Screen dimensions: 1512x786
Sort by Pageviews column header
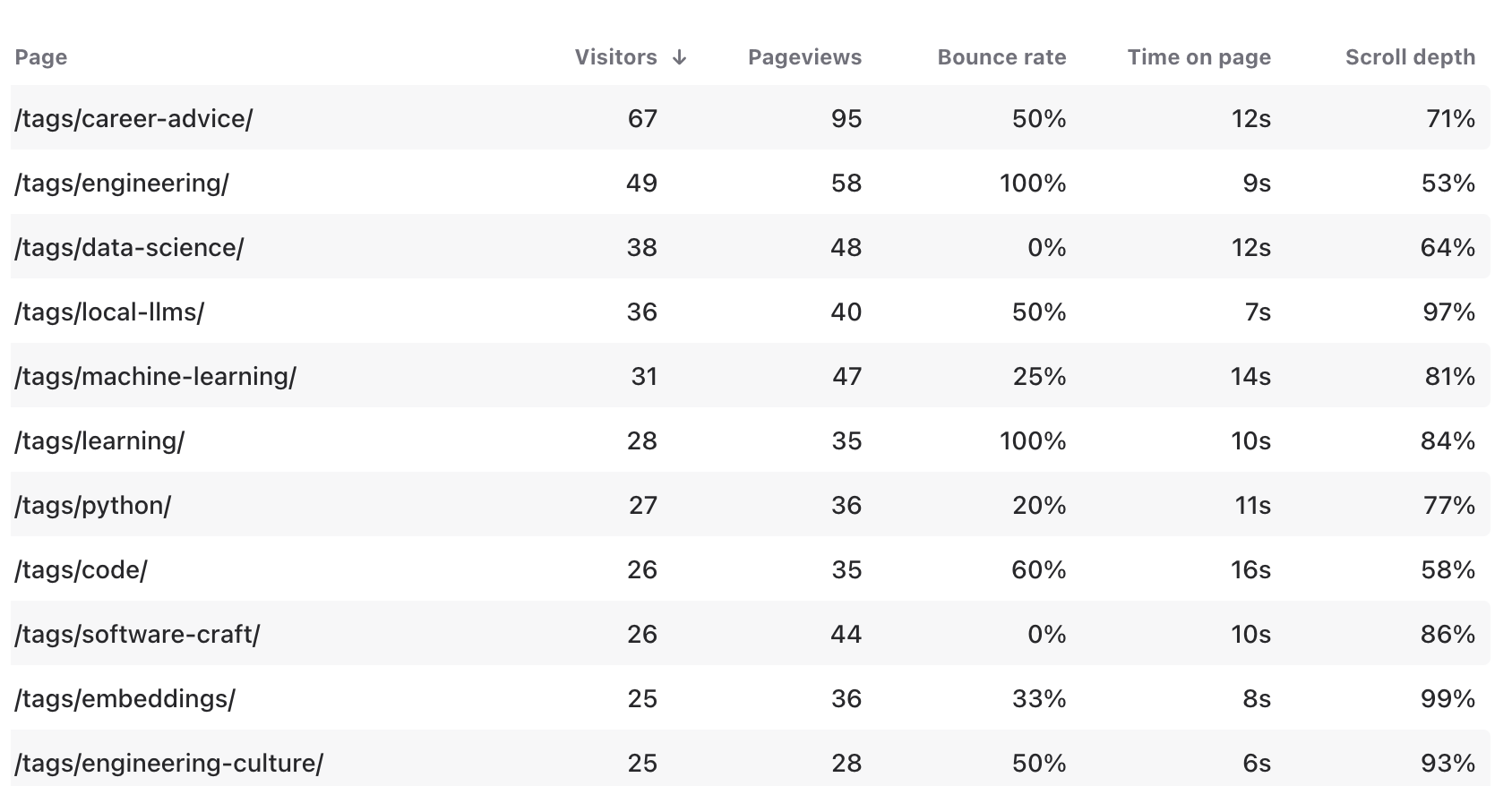(804, 57)
